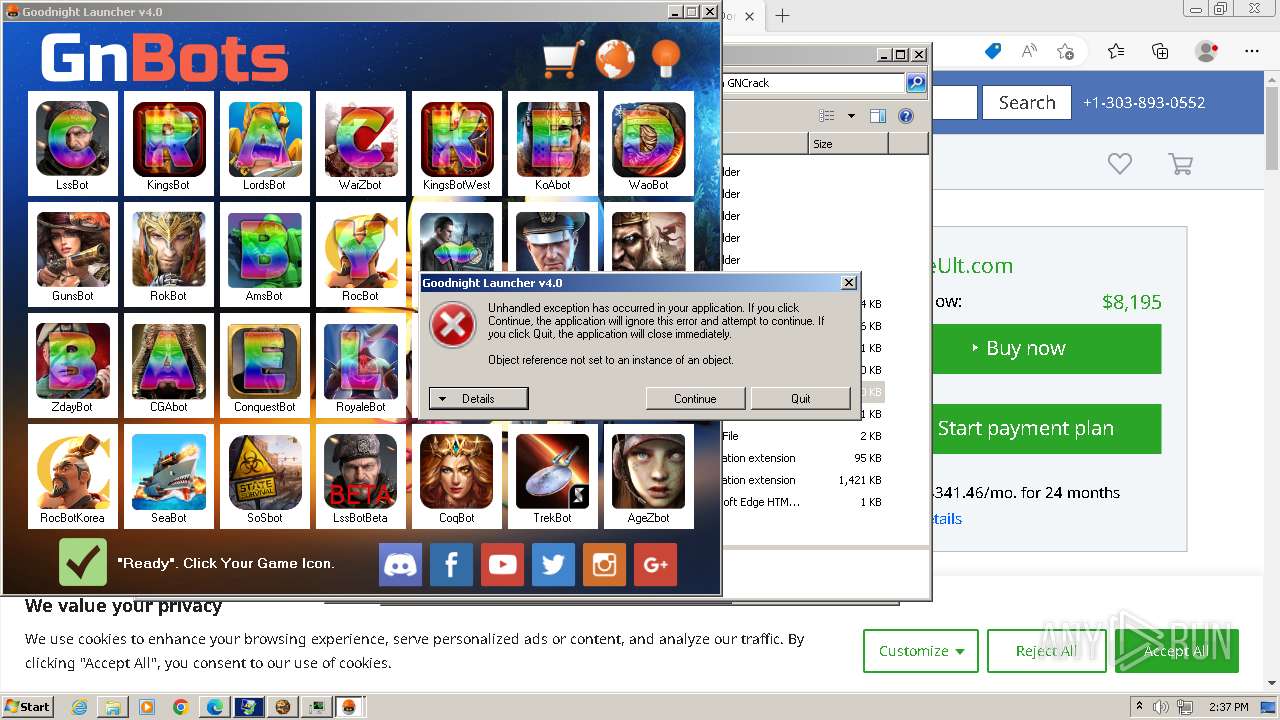Open the Discord social icon
This screenshot has height=720, width=1280.
click(x=400, y=565)
